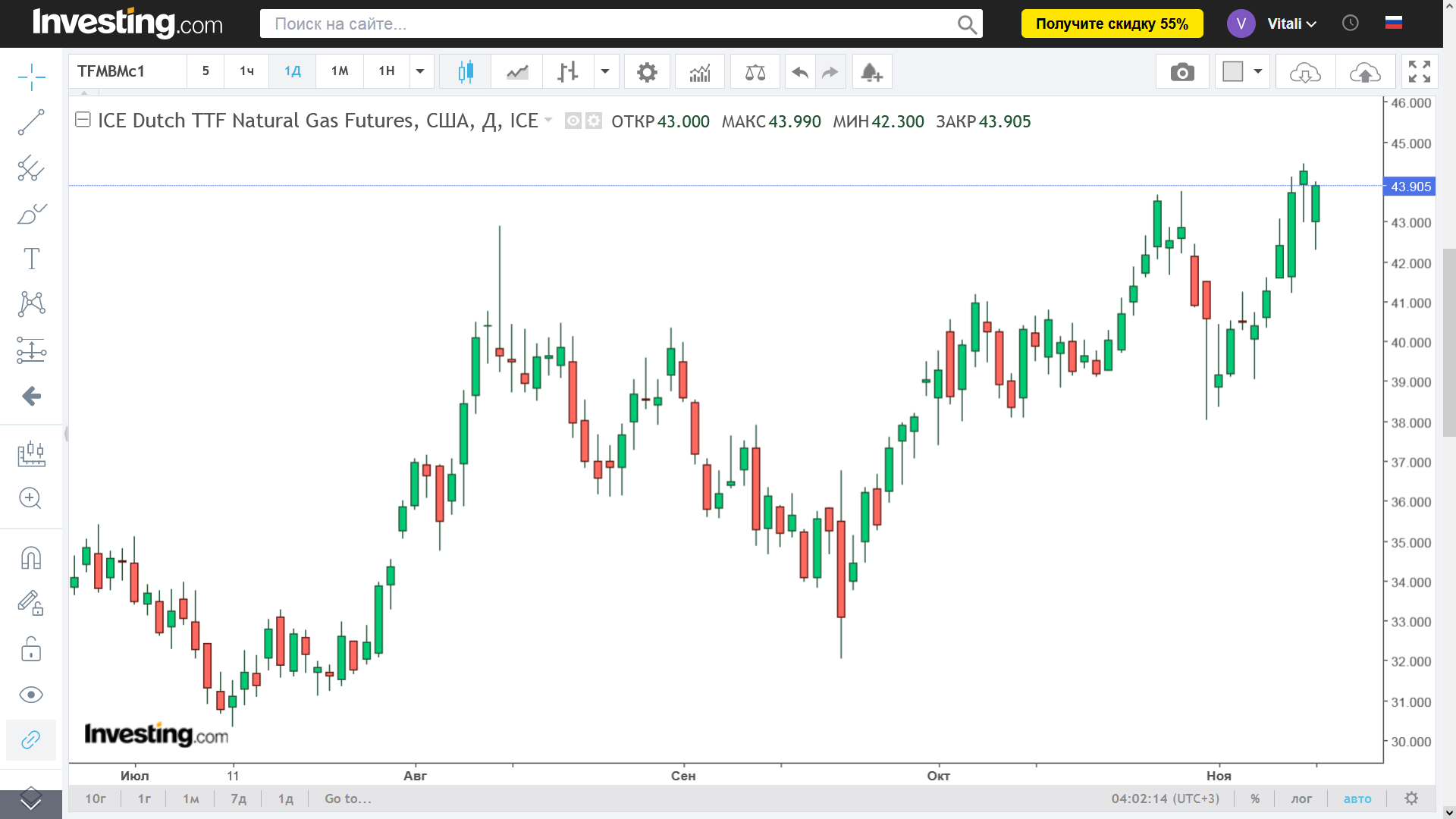Switch to 1ч timeframe
1456x819 pixels.
tap(246, 71)
